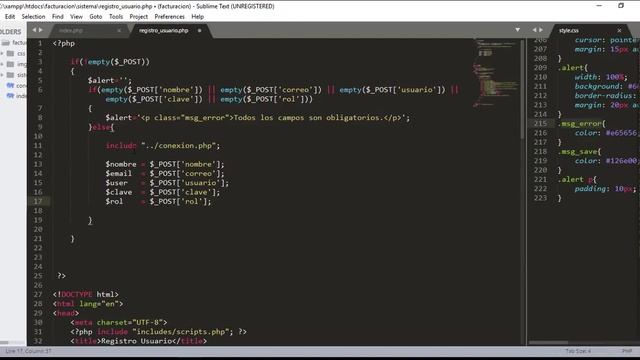The height and width of the screenshot is (360, 640).
Task: Click the "Registro Usuario" title text
Action: (136, 341)
